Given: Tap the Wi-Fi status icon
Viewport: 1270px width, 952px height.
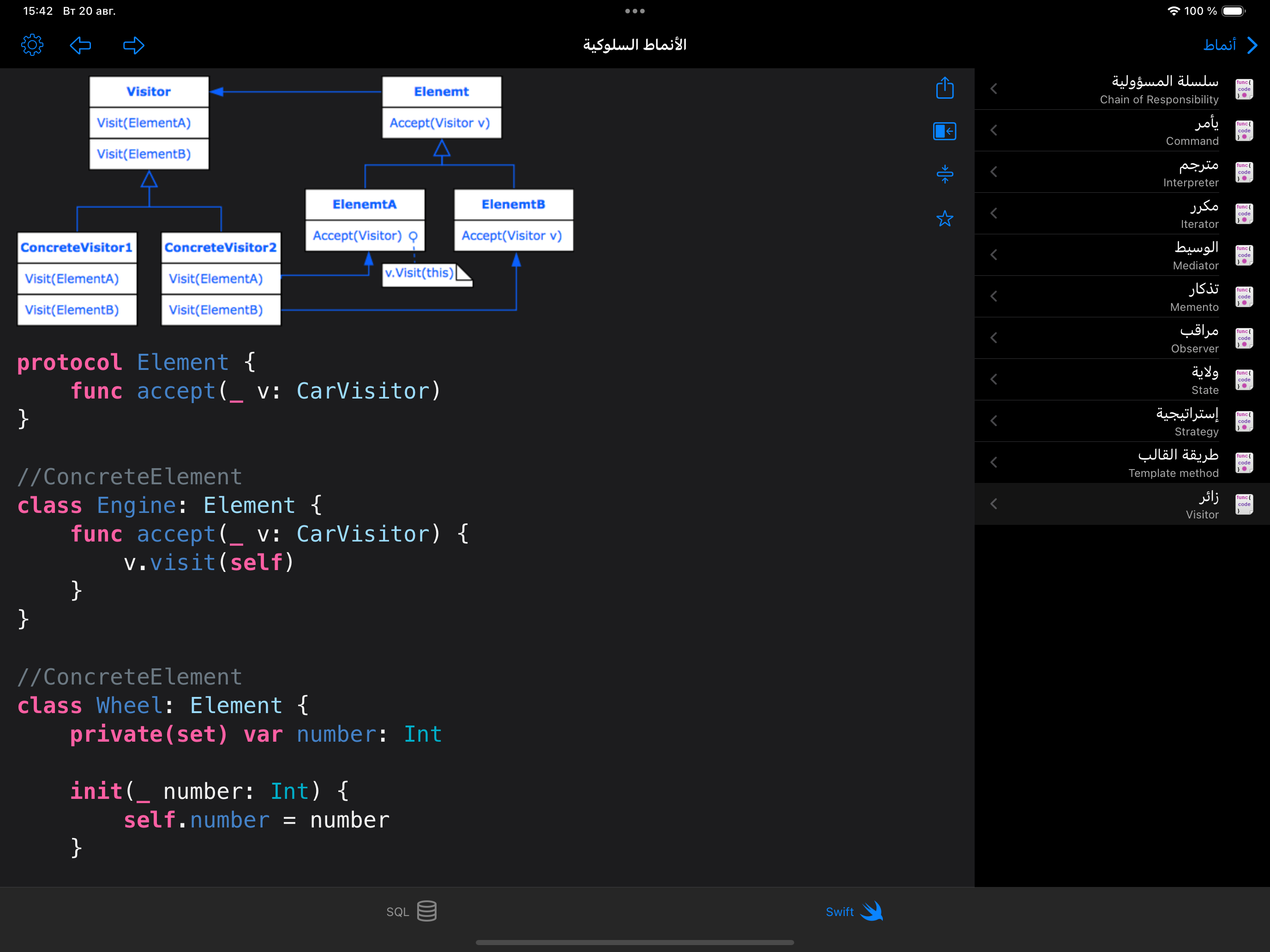Looking at the screenshot, I should tap(1174, 11).
